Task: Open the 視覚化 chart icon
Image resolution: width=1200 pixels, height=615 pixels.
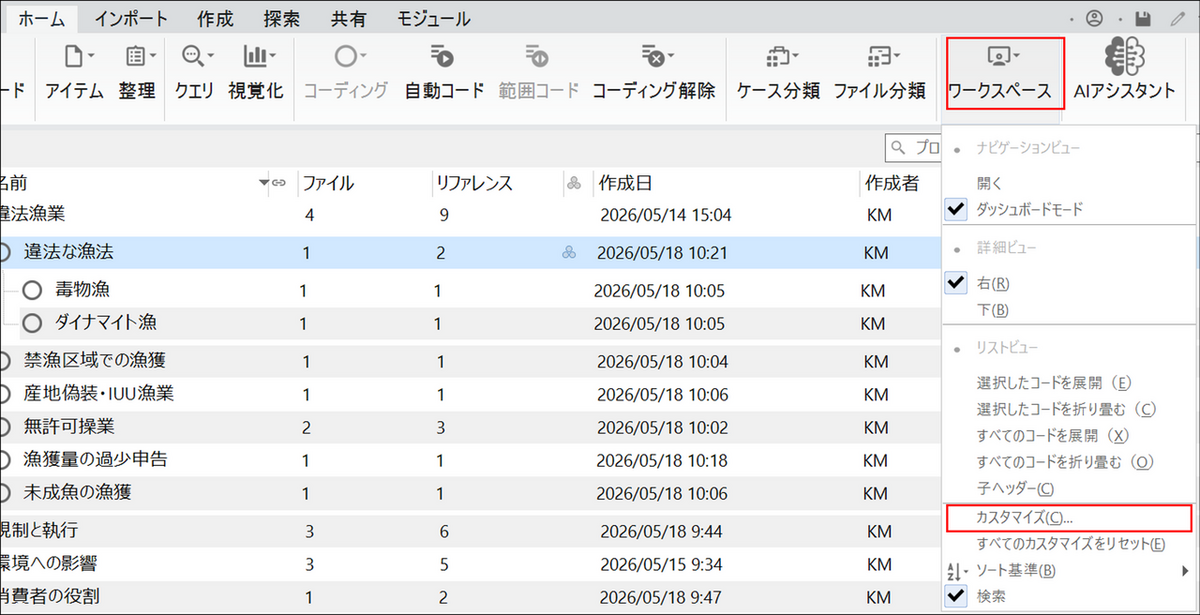Action: click(x=257, y=56)
